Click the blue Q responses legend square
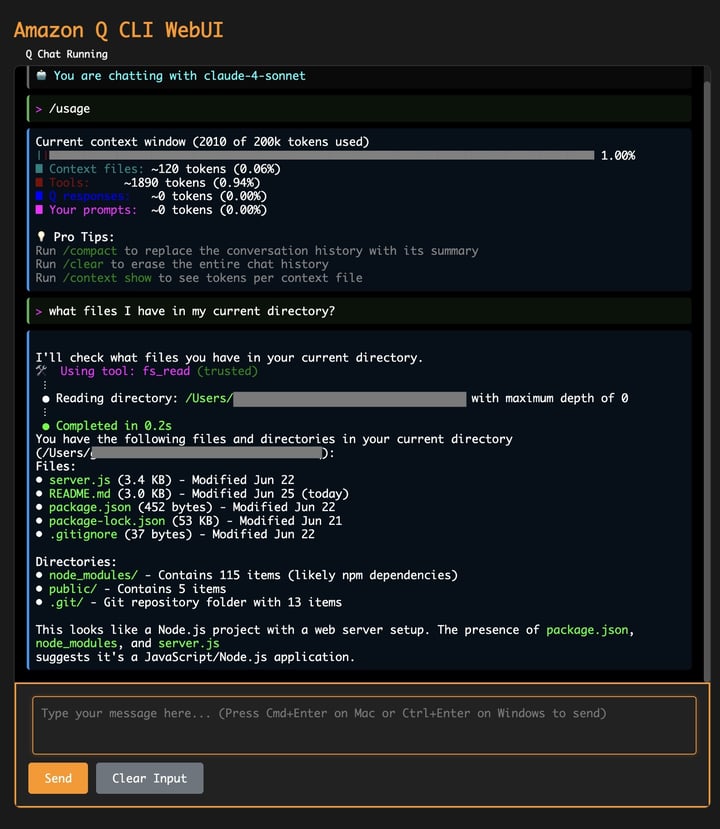Screen dimensions: 720x829 [x=40, y=197]
